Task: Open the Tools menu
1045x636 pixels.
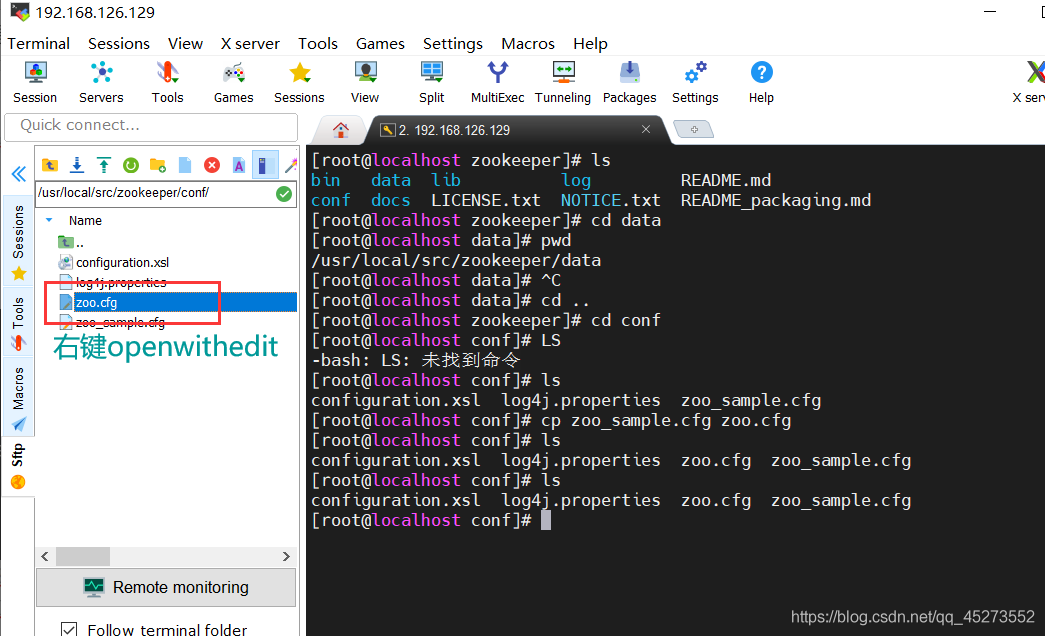Action: pyautogui.click(x=318, y=43)
